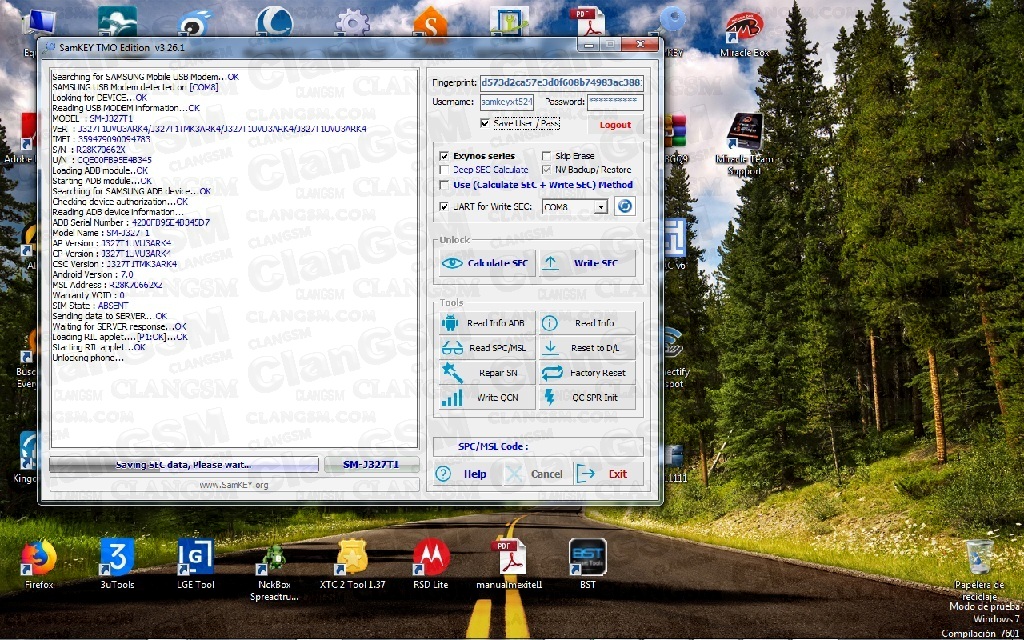Viewport: 1024px width, 640px height.
Task: Click the Exit button
Action: pyautogui.click(x=608, y=474)
